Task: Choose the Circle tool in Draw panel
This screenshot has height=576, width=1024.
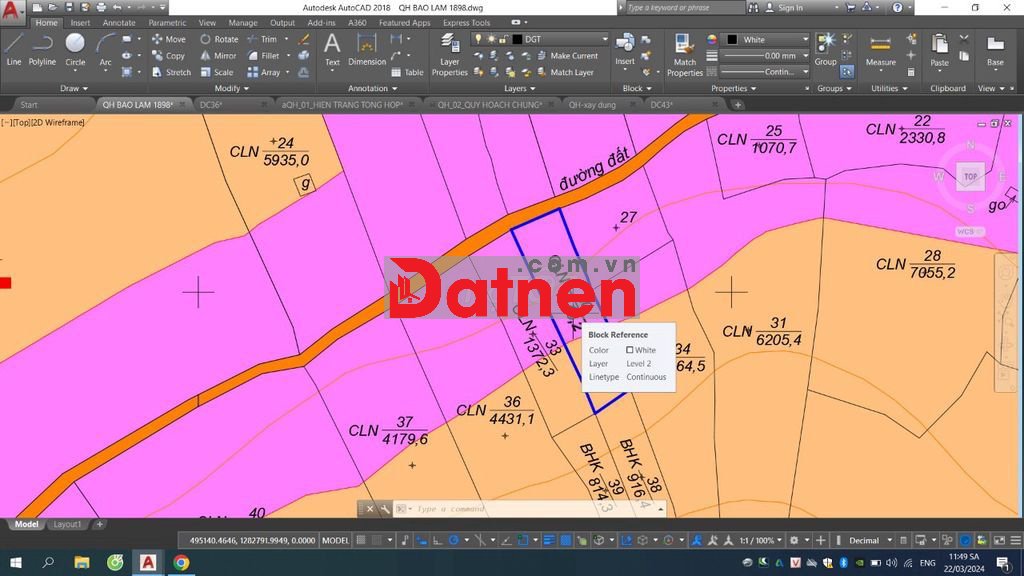Action: 75,48
